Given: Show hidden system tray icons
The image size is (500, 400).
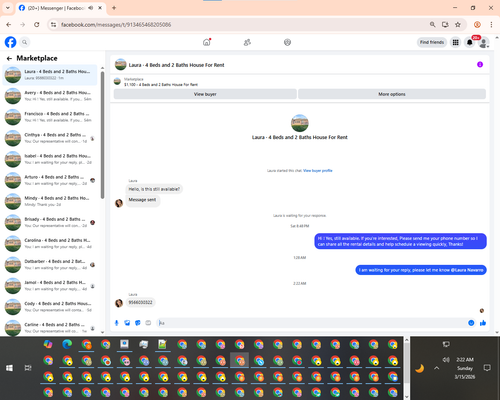Looking at the screenshot, I should point(437,368).
